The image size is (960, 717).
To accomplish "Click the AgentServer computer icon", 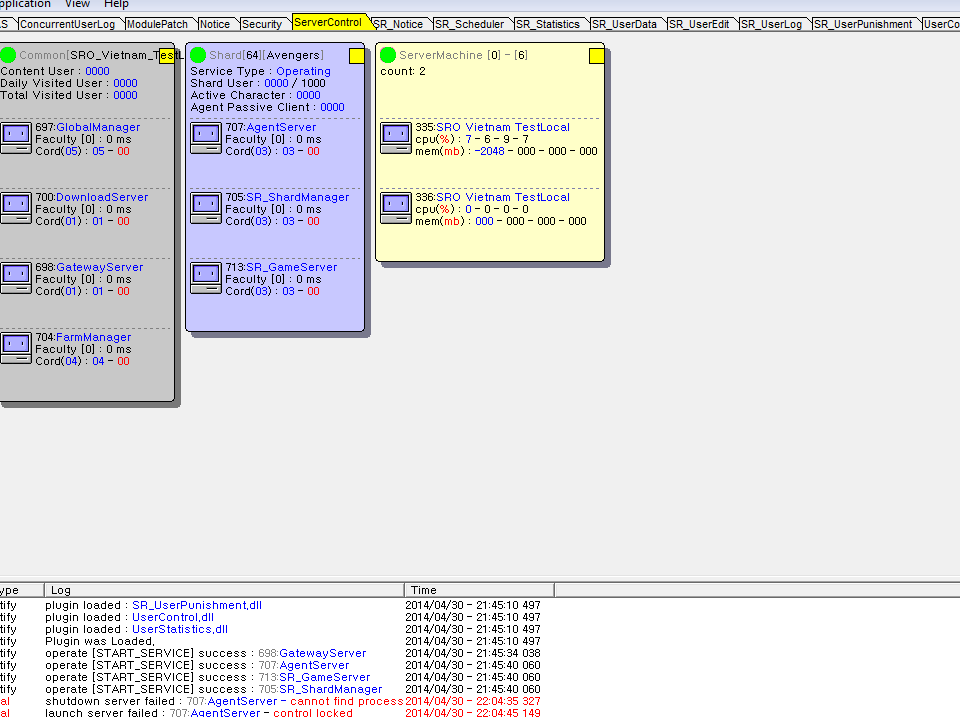I will [x=206, y=138].
